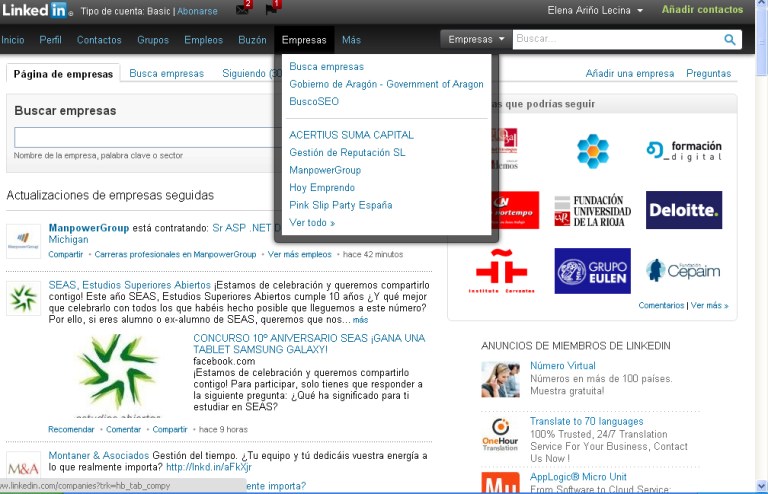Click the Número Virtual ad image

point(500,379)
